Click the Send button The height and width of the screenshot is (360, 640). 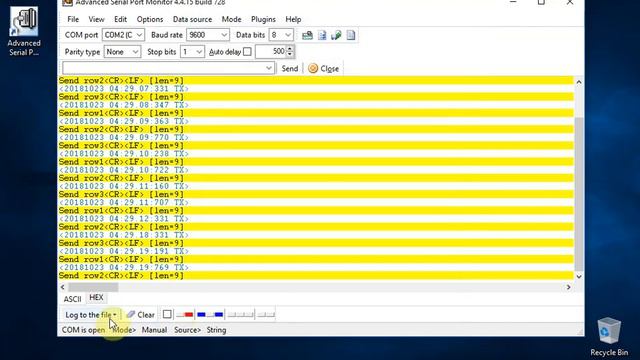tap(290, 69)
